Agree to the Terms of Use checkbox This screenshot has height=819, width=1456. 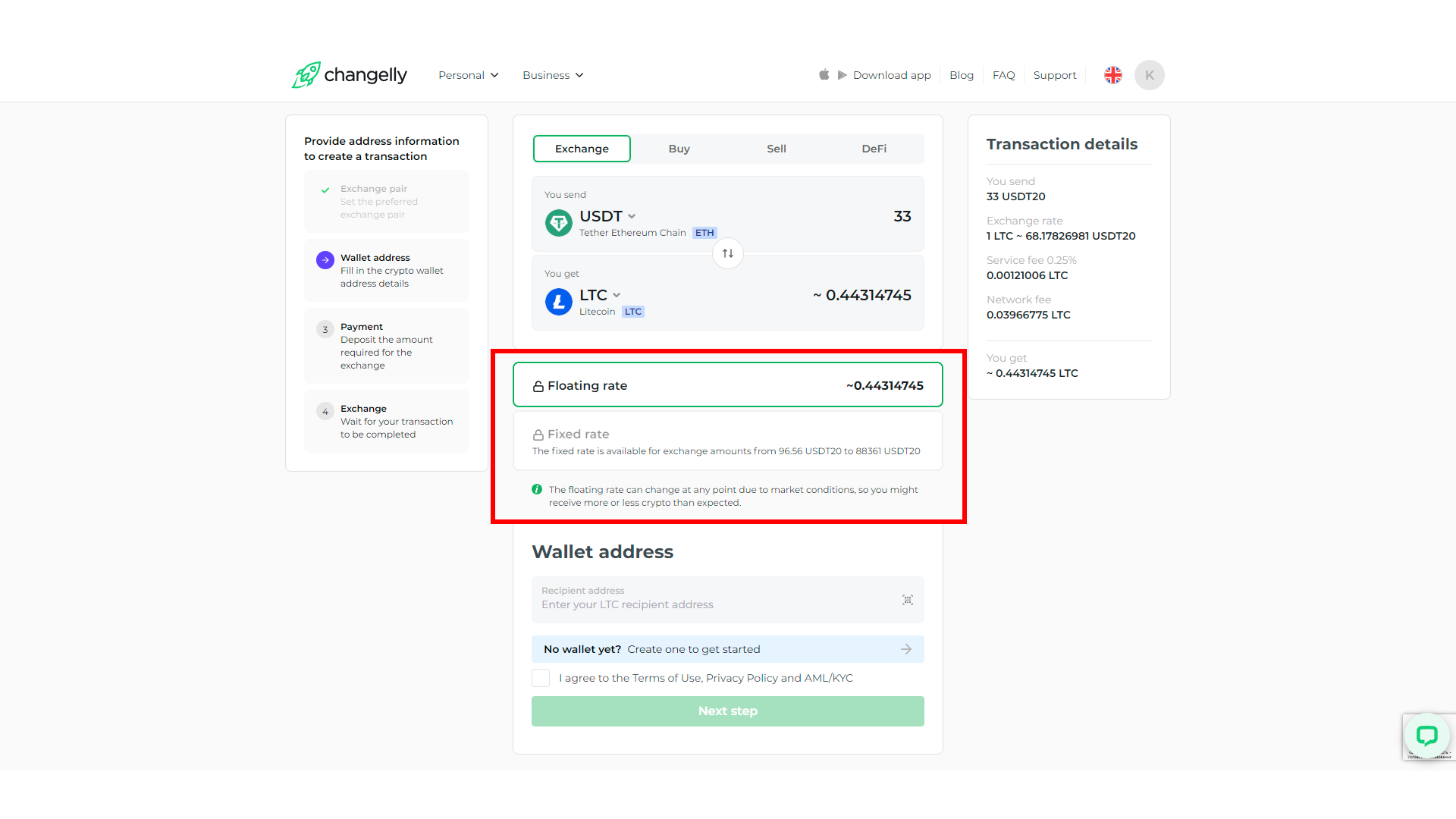[541, 678]
